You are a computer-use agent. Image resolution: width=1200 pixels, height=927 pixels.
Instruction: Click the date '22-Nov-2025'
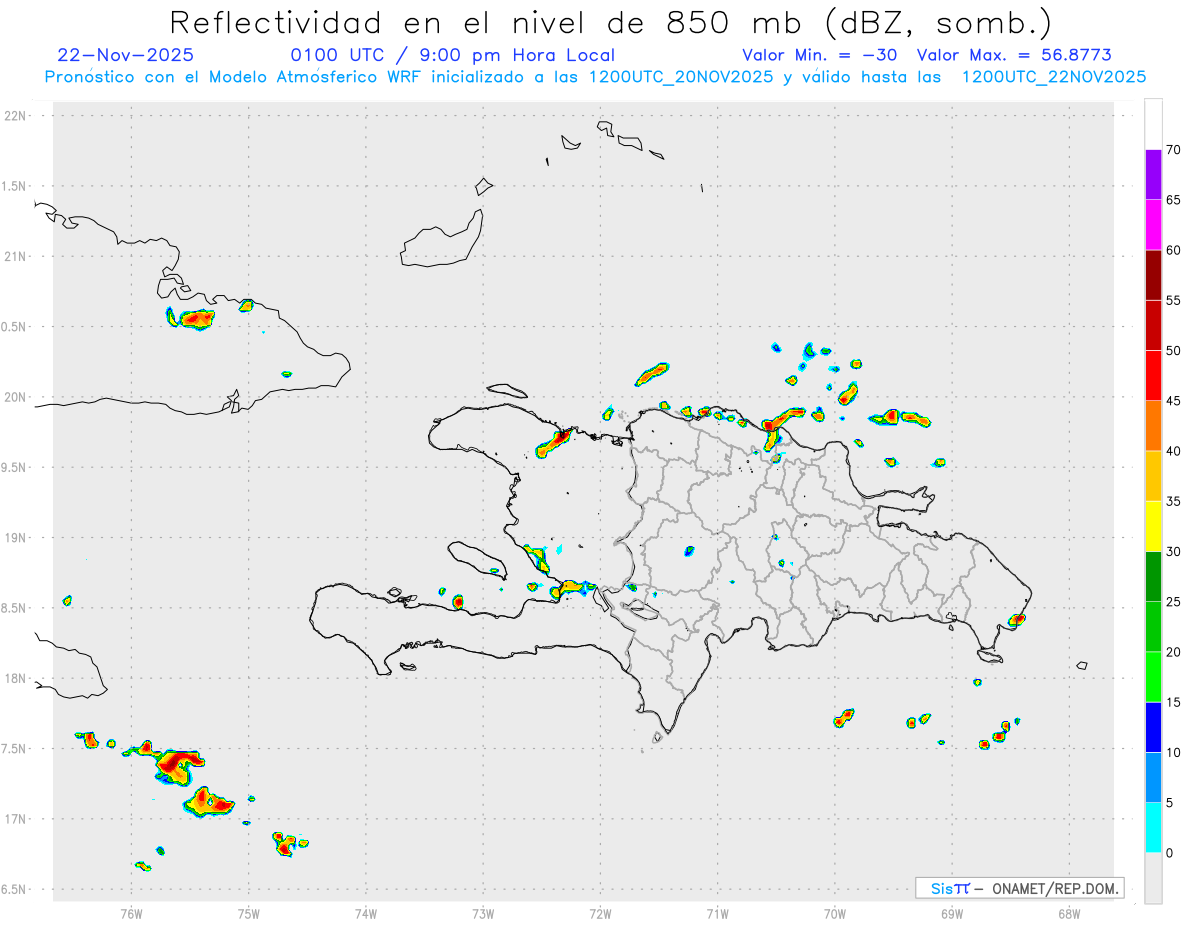click(x=125, y=55)
